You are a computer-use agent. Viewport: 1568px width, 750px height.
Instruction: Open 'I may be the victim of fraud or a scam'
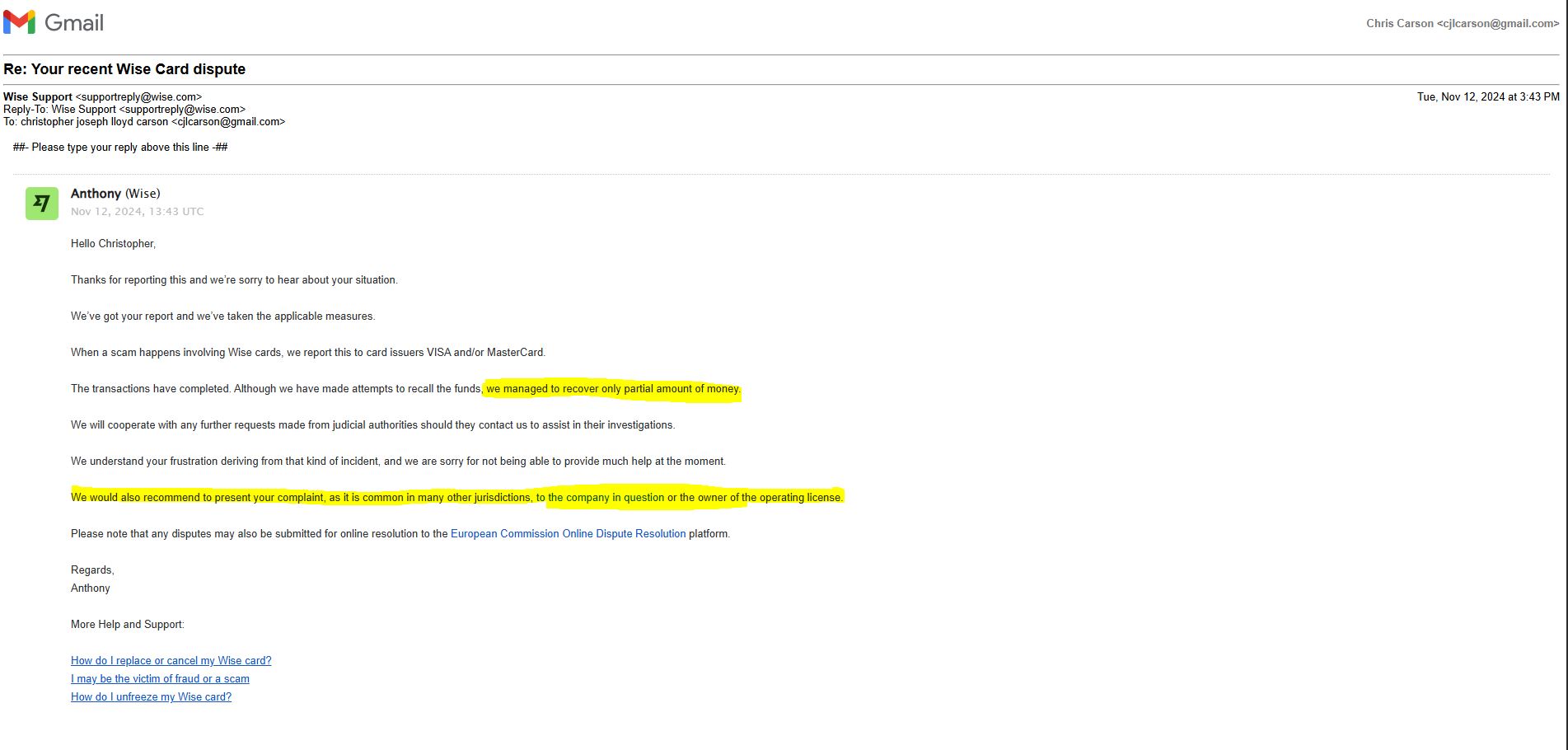click(x=160, y=678)
